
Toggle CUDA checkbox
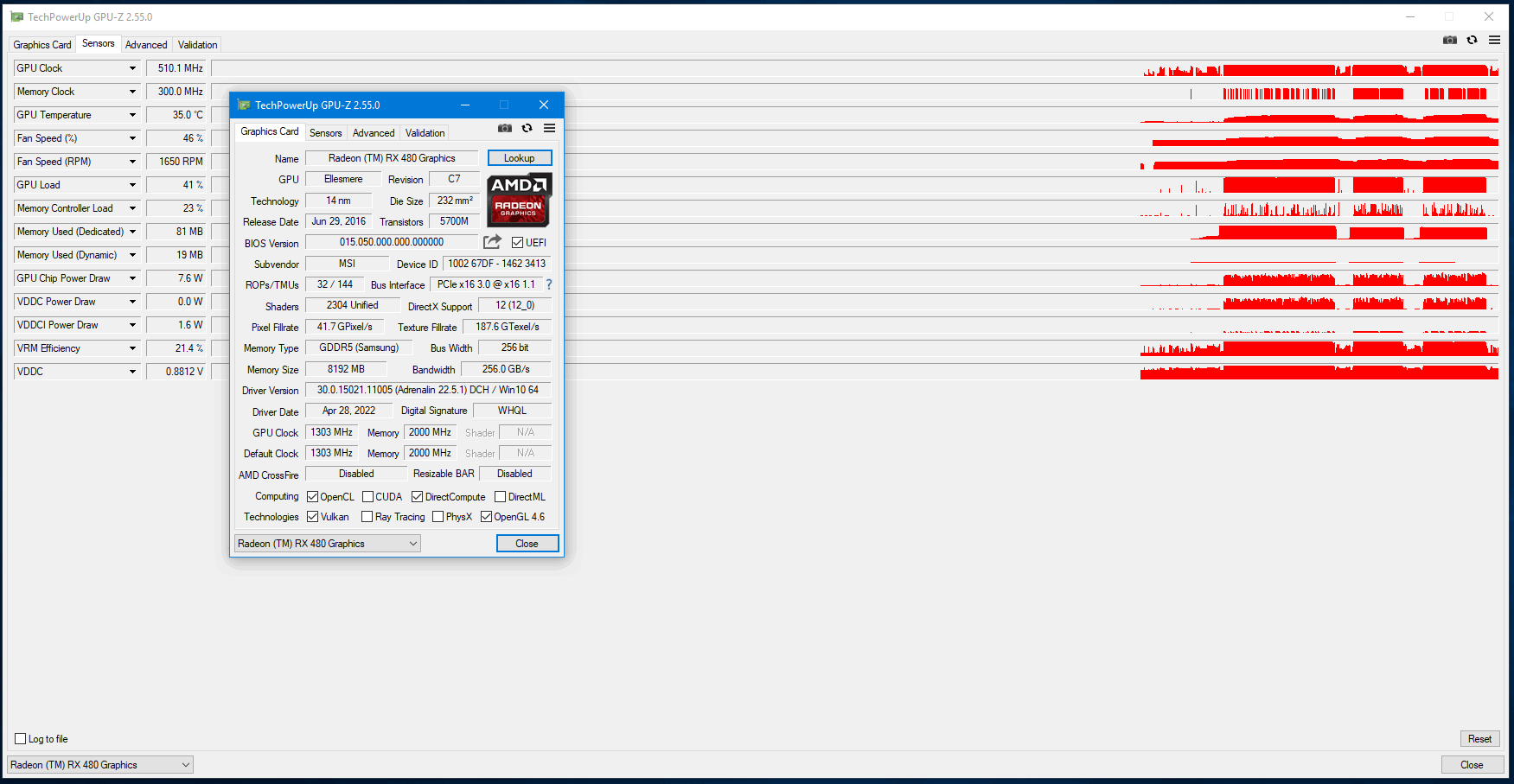[x=367, y=497]
